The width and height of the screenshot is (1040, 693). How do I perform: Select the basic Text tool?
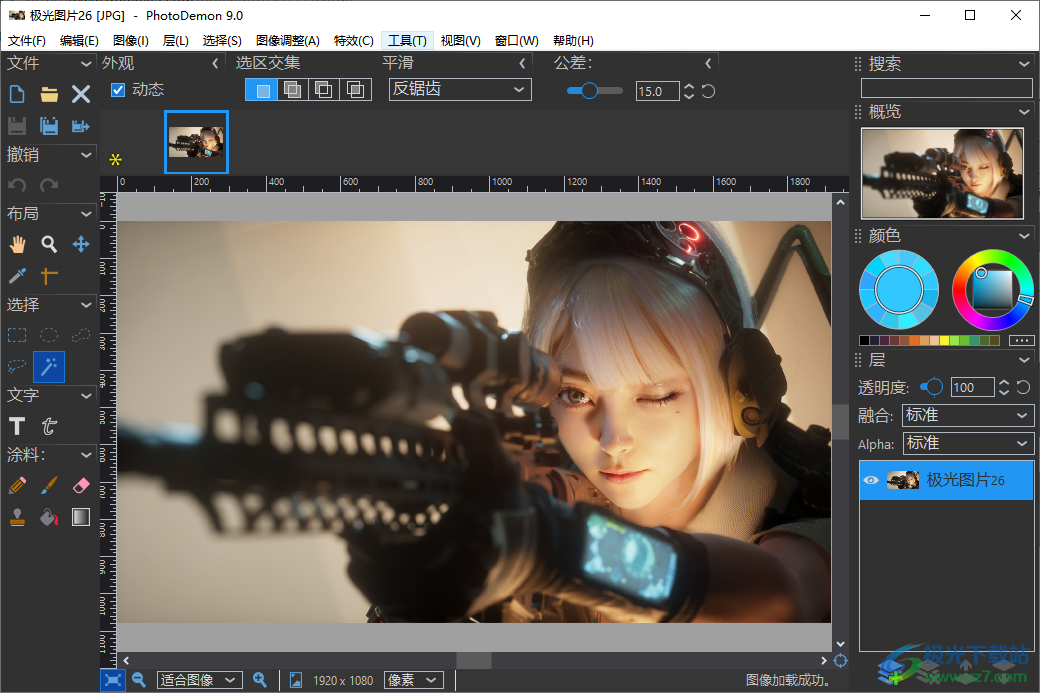click(x=17, y=426)
